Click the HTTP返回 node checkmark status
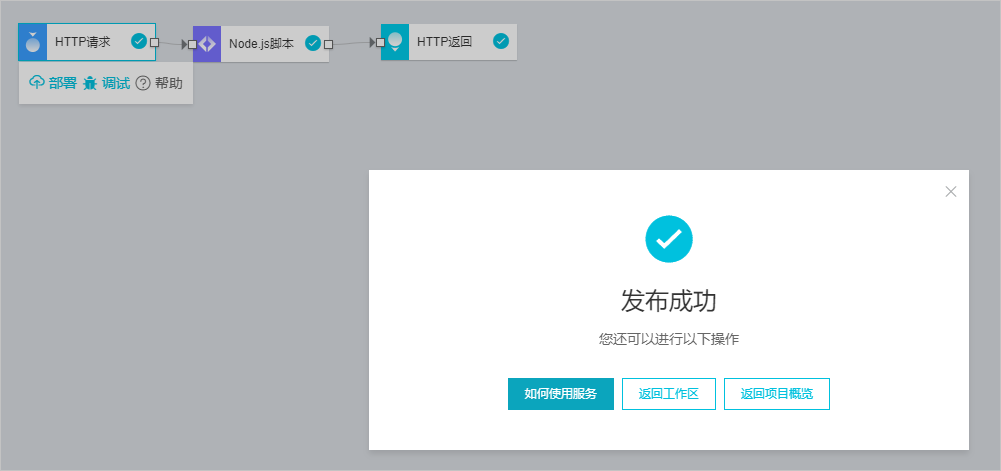 click(x=501, y=41)
